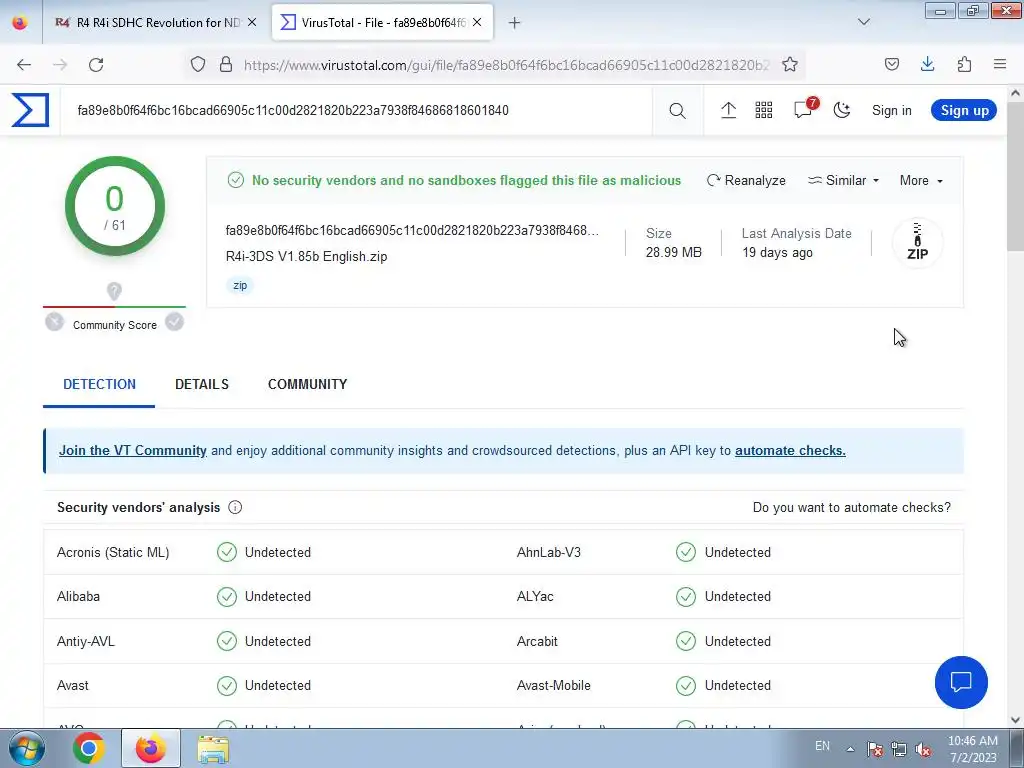Screen dimensions: 1024x768
Task: Click community score downvote icon
Action: (54, 322)
